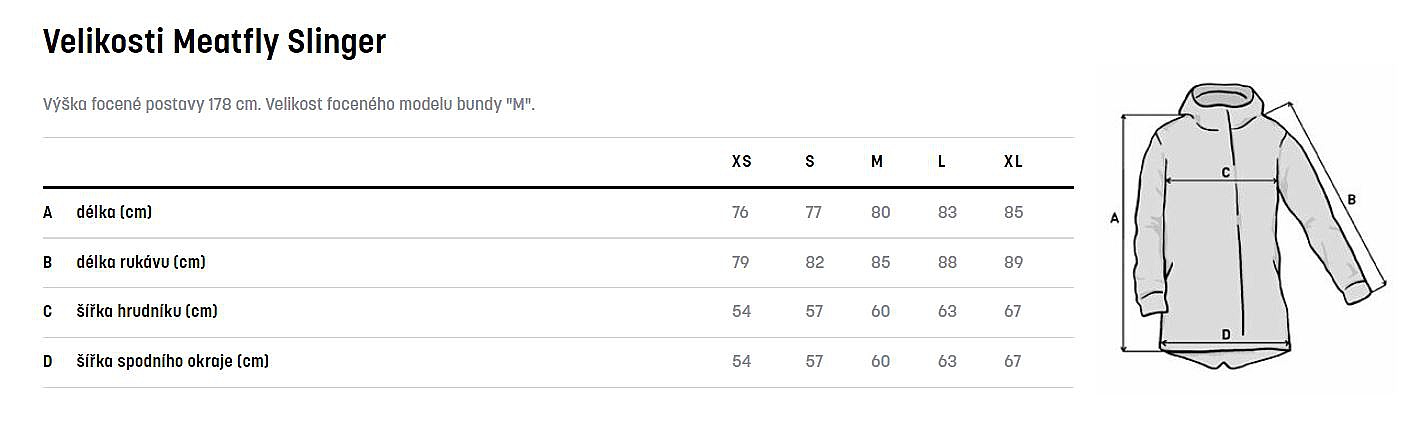This screenshot has width=1408, height=443.
Task: Click the "délka rukávu (cm)" row label
Action: pos(141,262)
